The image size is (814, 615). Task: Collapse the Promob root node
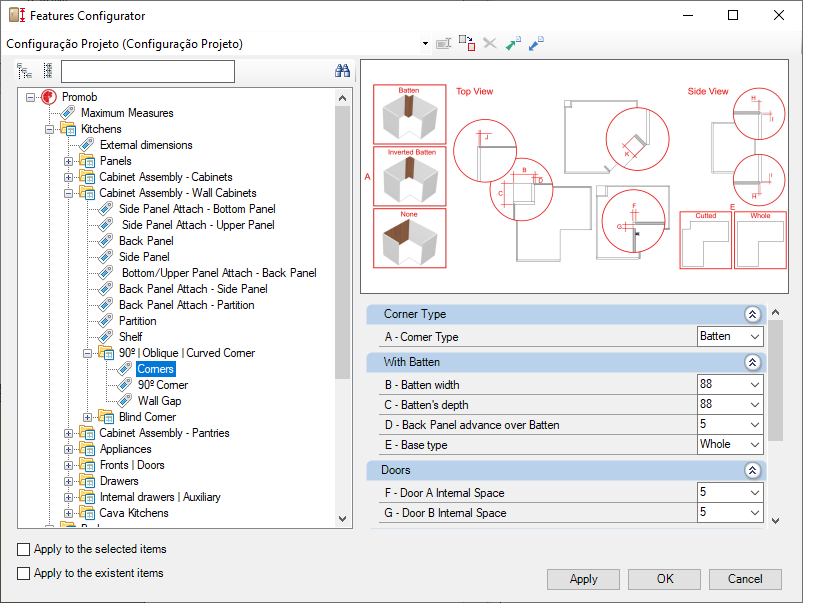[x=31, y=97]
